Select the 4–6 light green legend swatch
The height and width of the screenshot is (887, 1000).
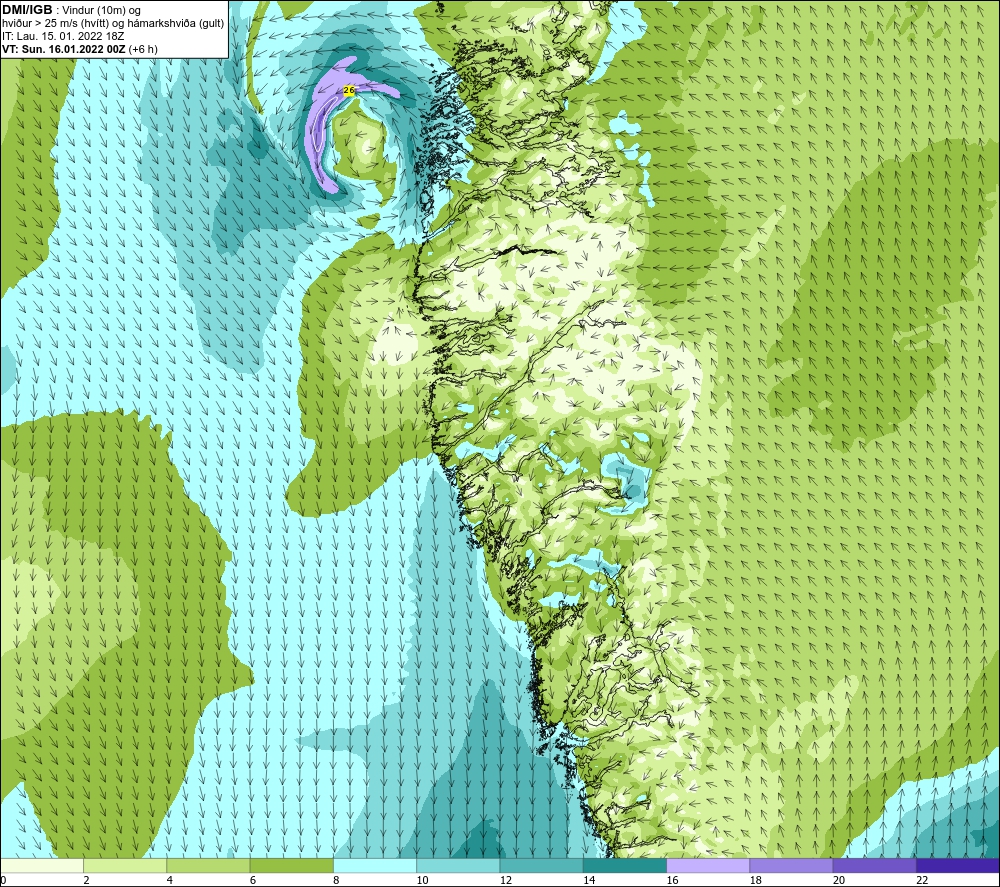click(209, 865)
